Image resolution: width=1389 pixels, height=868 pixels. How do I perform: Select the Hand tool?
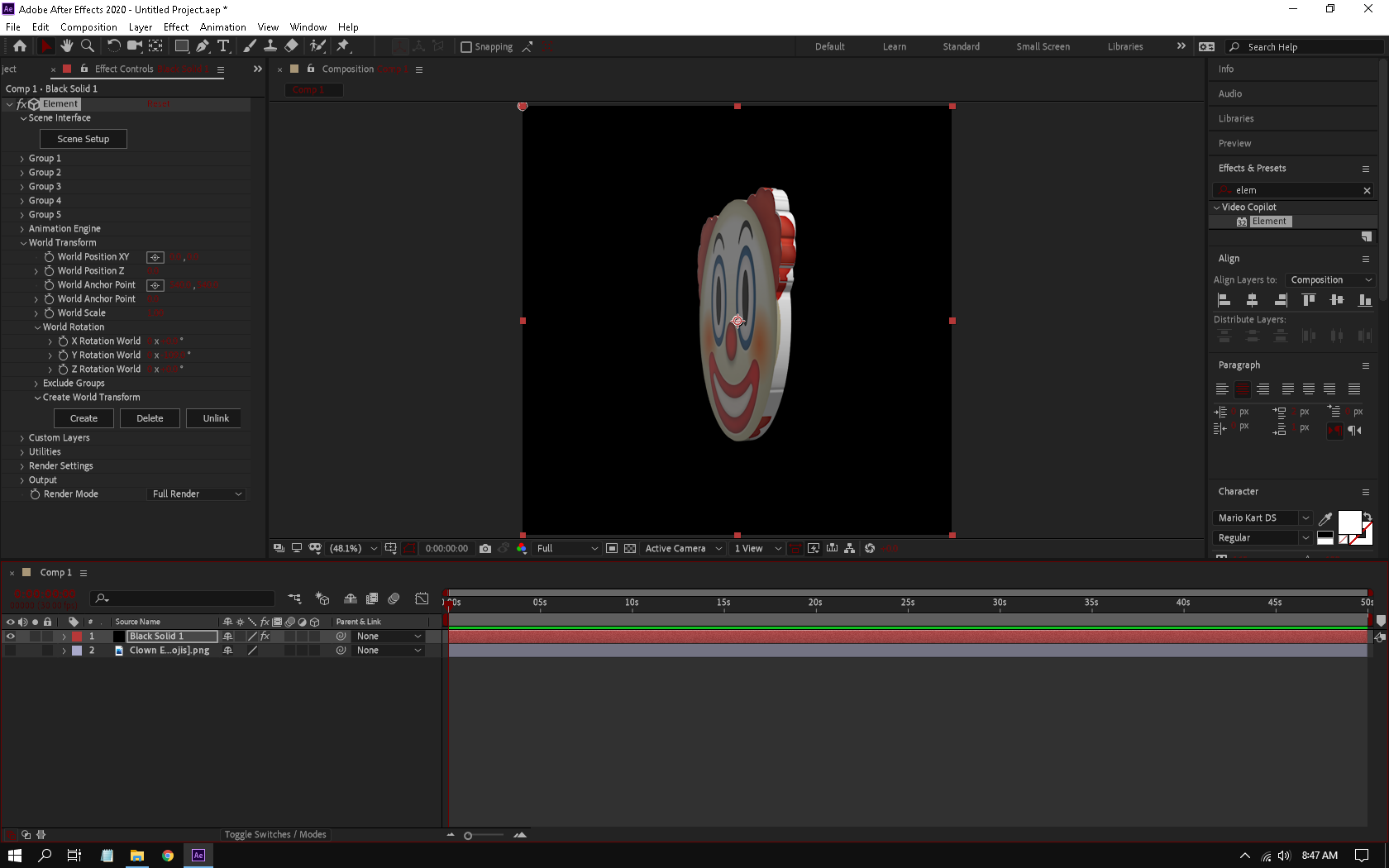coord(67,46)
